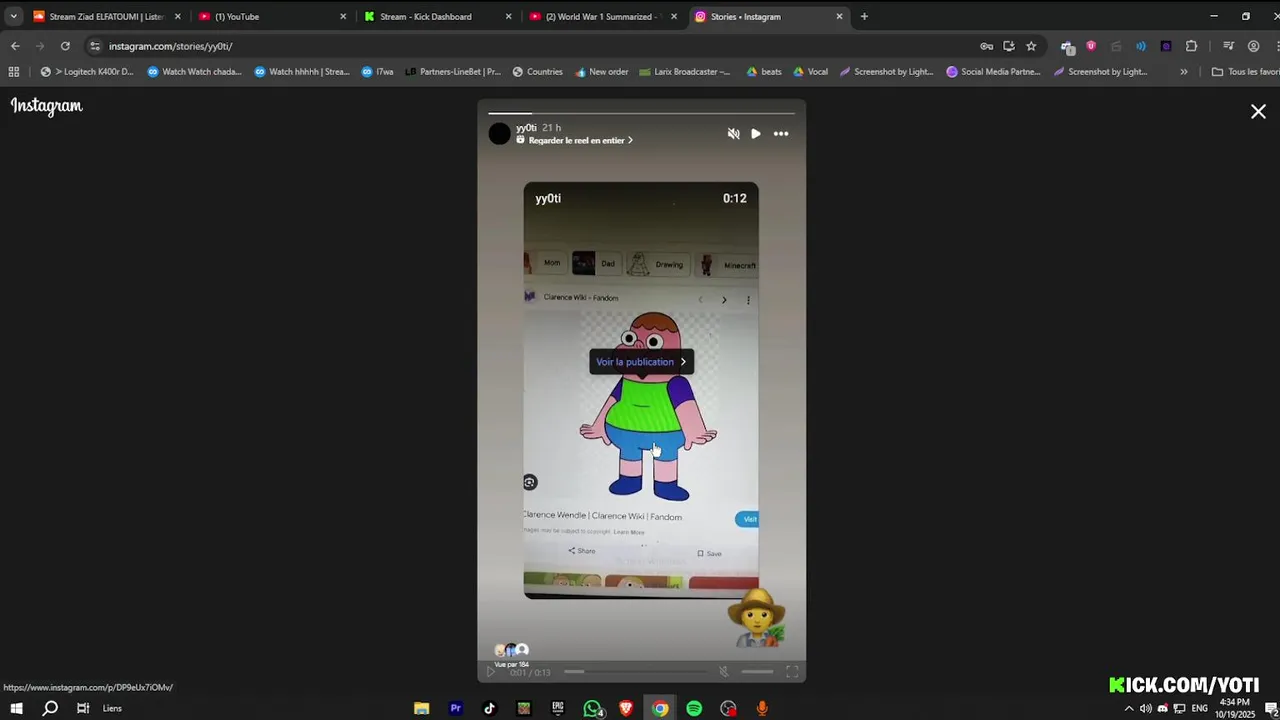Switch to World War 1 Summarized tab
The height and width of the screenshot is (720, 1280).
click(x=602, y=16)
